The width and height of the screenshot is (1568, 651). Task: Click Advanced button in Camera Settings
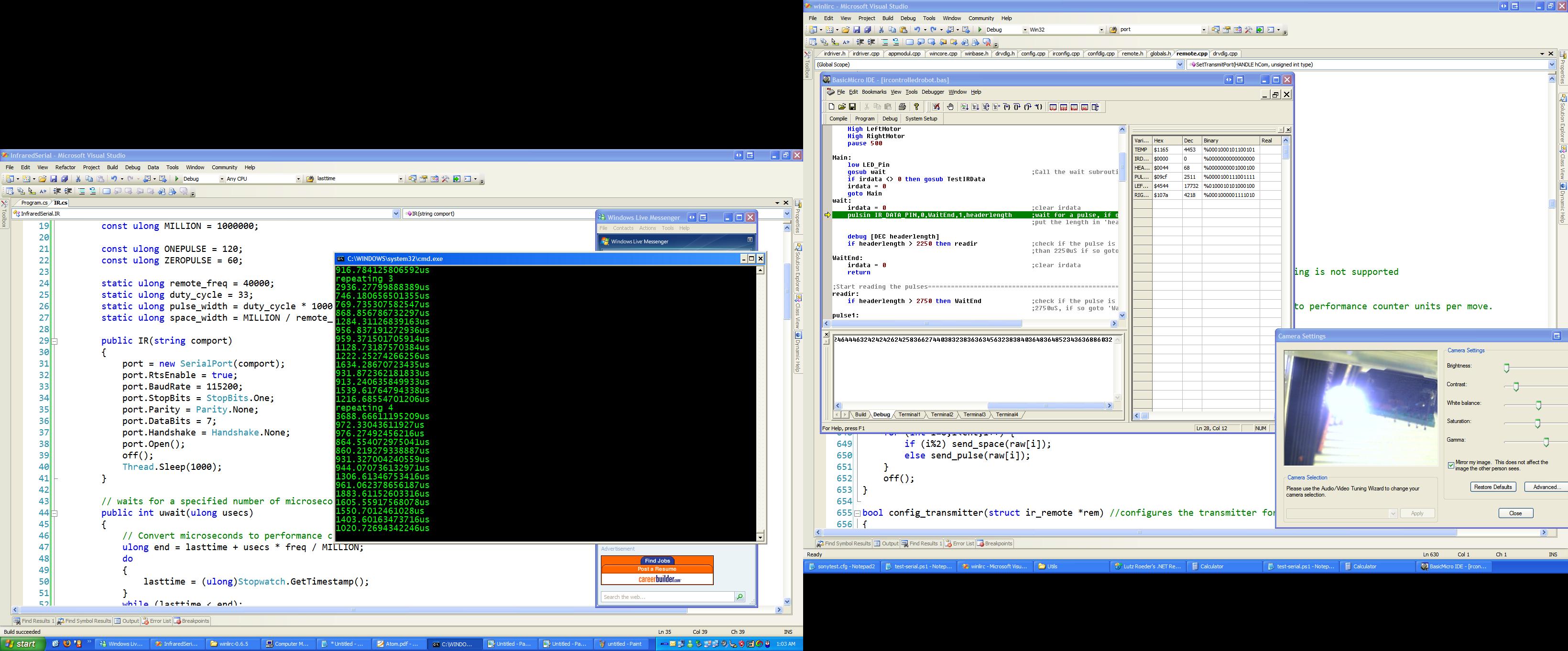point(1546,487)
